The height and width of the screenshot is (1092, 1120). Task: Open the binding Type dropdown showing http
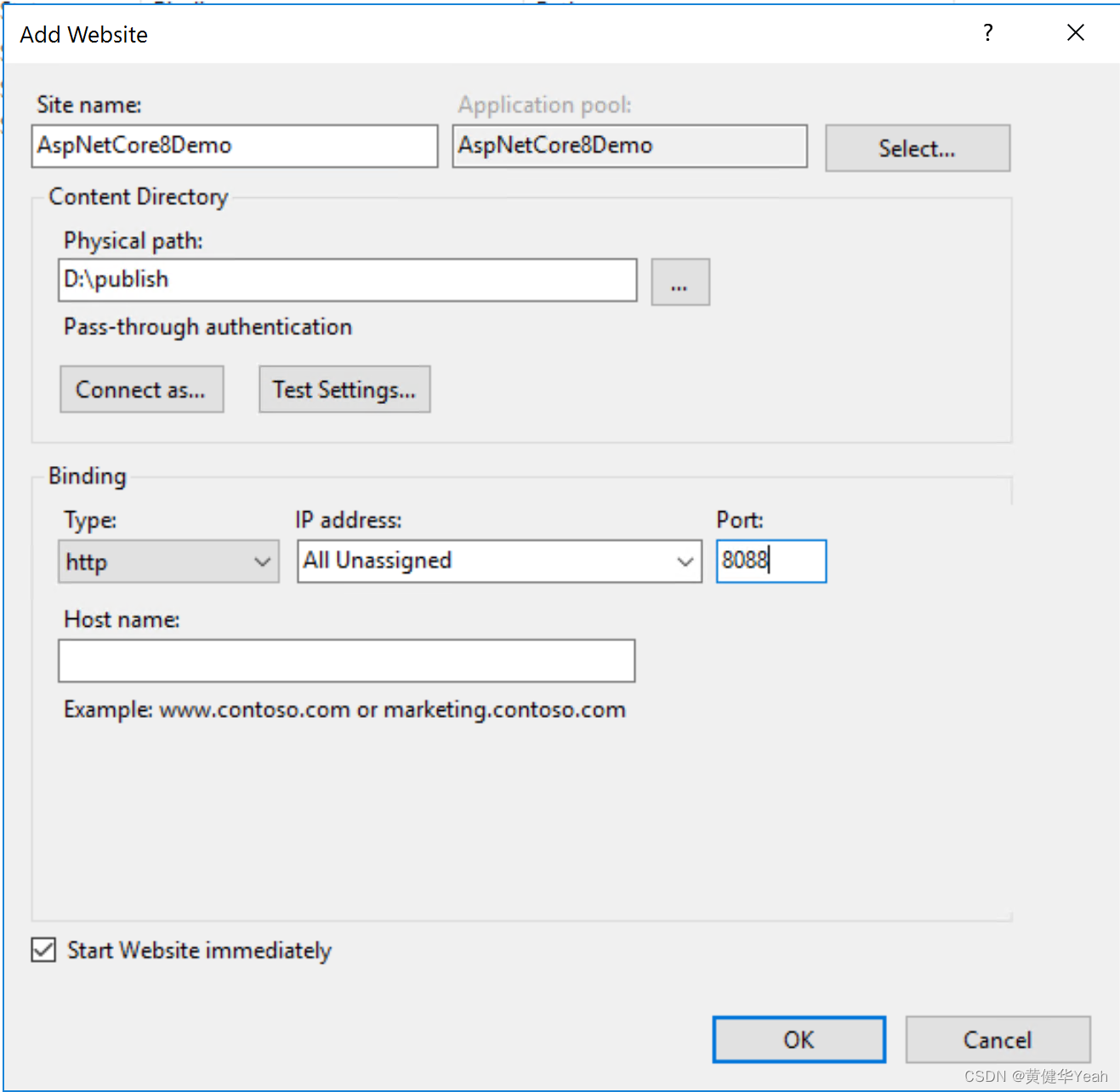(x=168, y=561)
